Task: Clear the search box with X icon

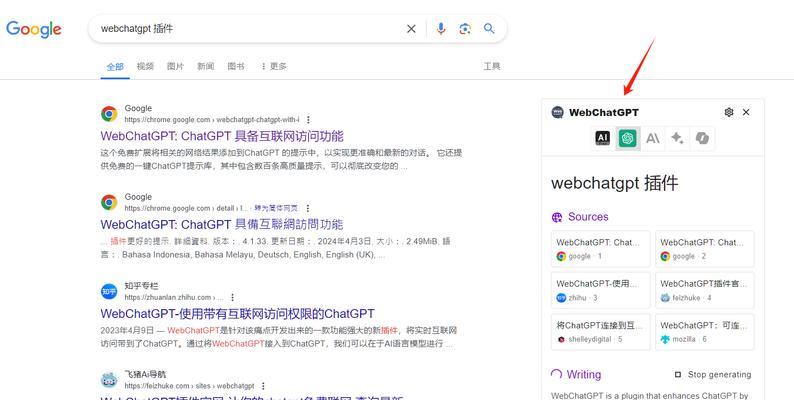Action: [x=411, y=29]
